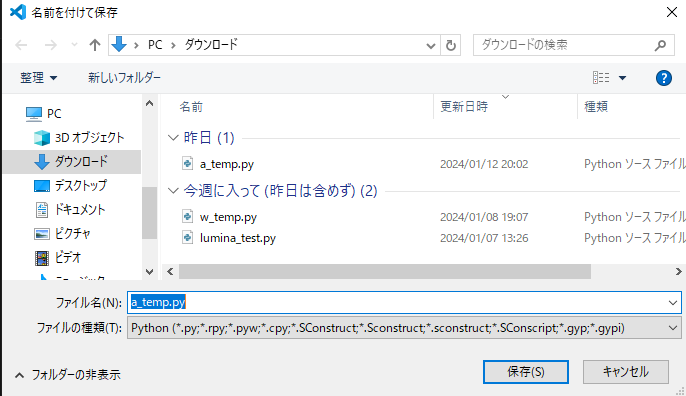Click the ビデオ film icon
This screenshot has height=396, width=686.
pyautogui.click(x=42, y=258)
